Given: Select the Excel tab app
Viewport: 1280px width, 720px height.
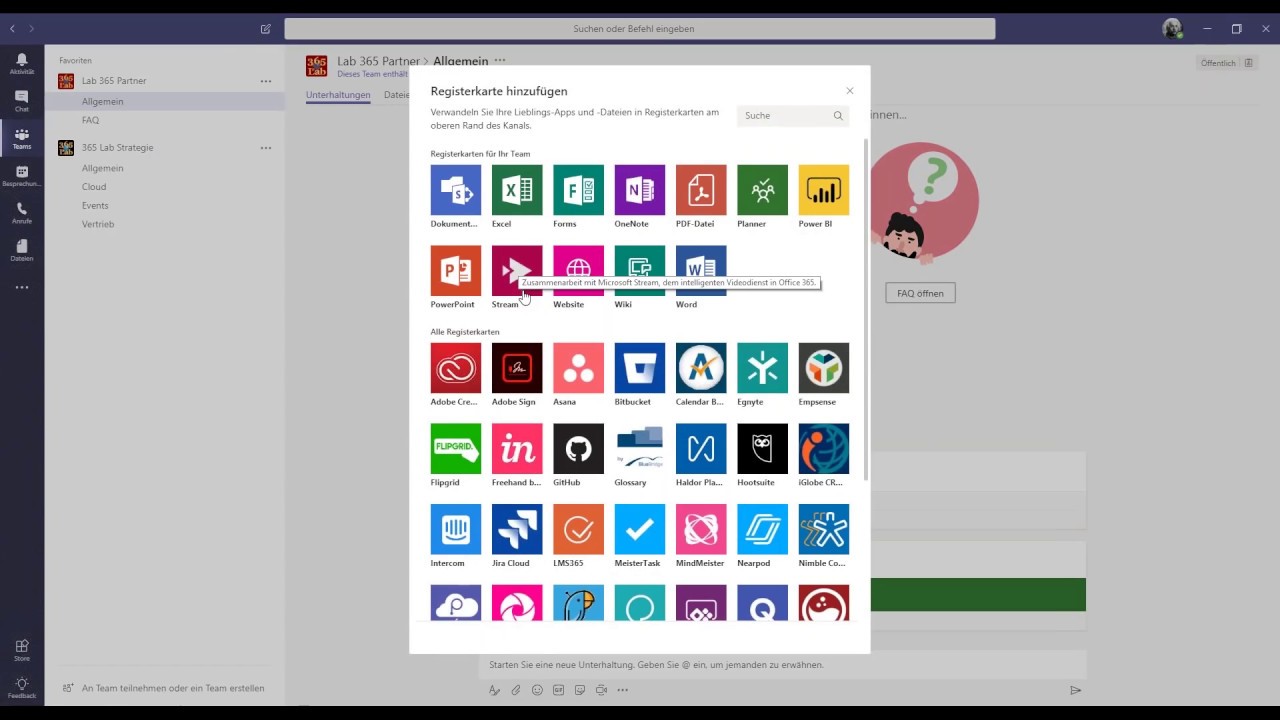Looking at the screenshot, I should 517,190.
